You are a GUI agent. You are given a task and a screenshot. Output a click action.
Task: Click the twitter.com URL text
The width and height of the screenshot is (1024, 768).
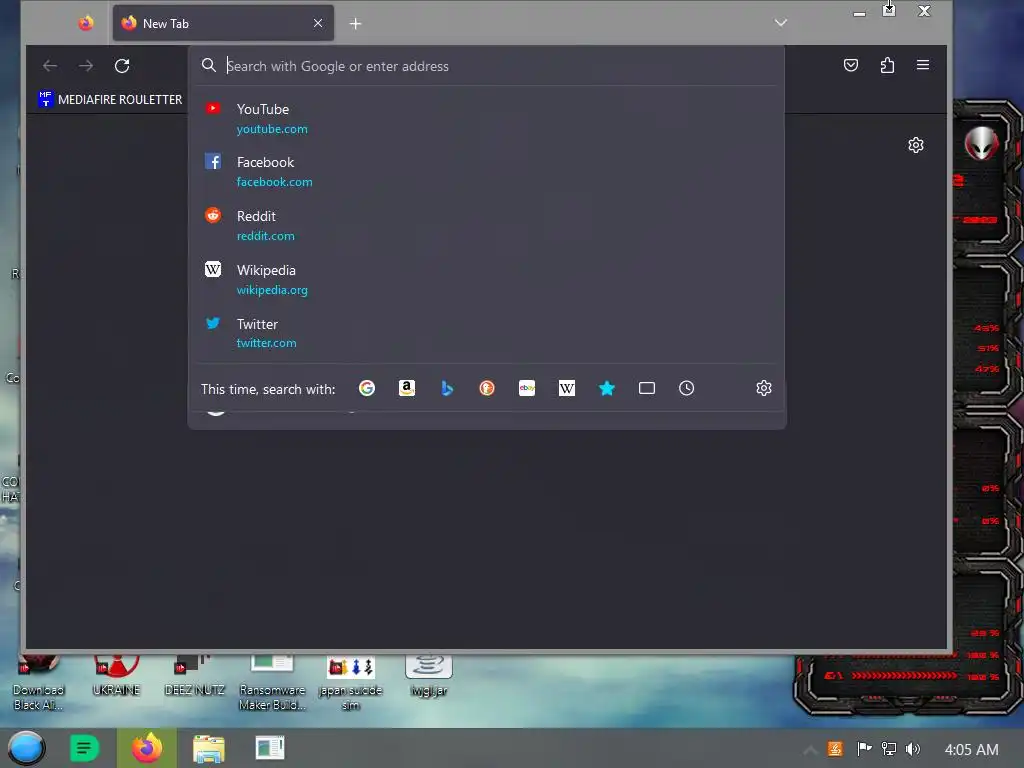tap(266, 343)
